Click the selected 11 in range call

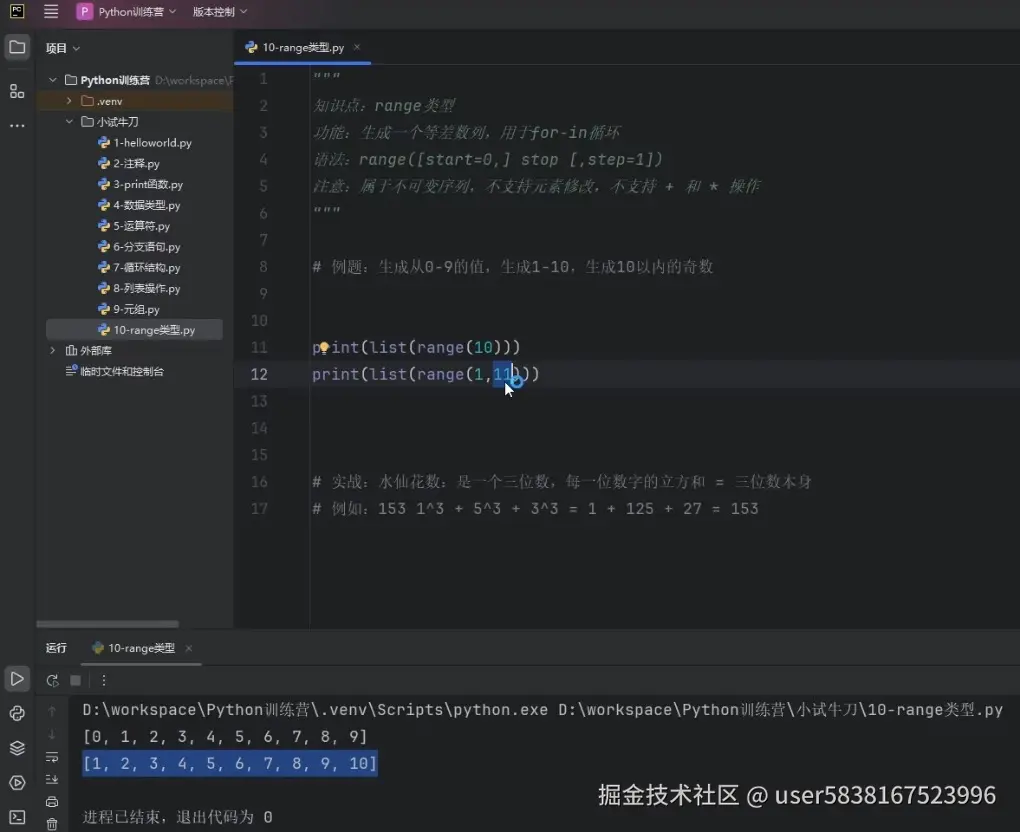pyautogui.click(x=502, y=374)
